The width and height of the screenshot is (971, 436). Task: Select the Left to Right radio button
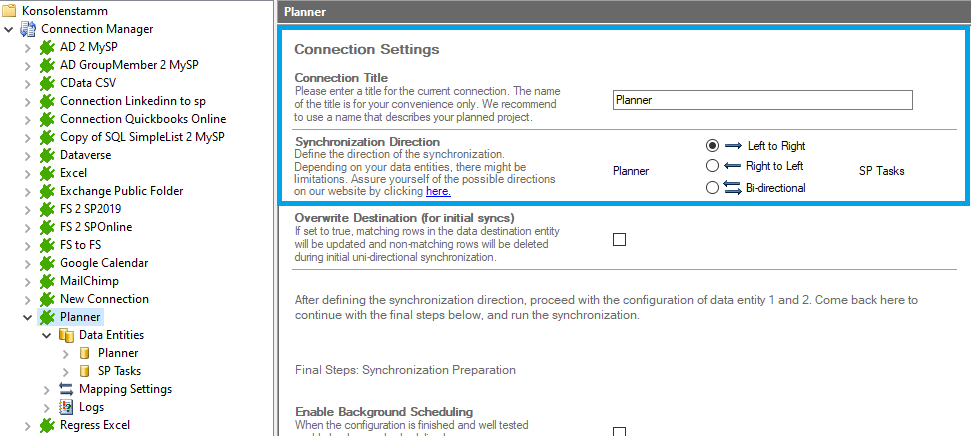(712, 146)
